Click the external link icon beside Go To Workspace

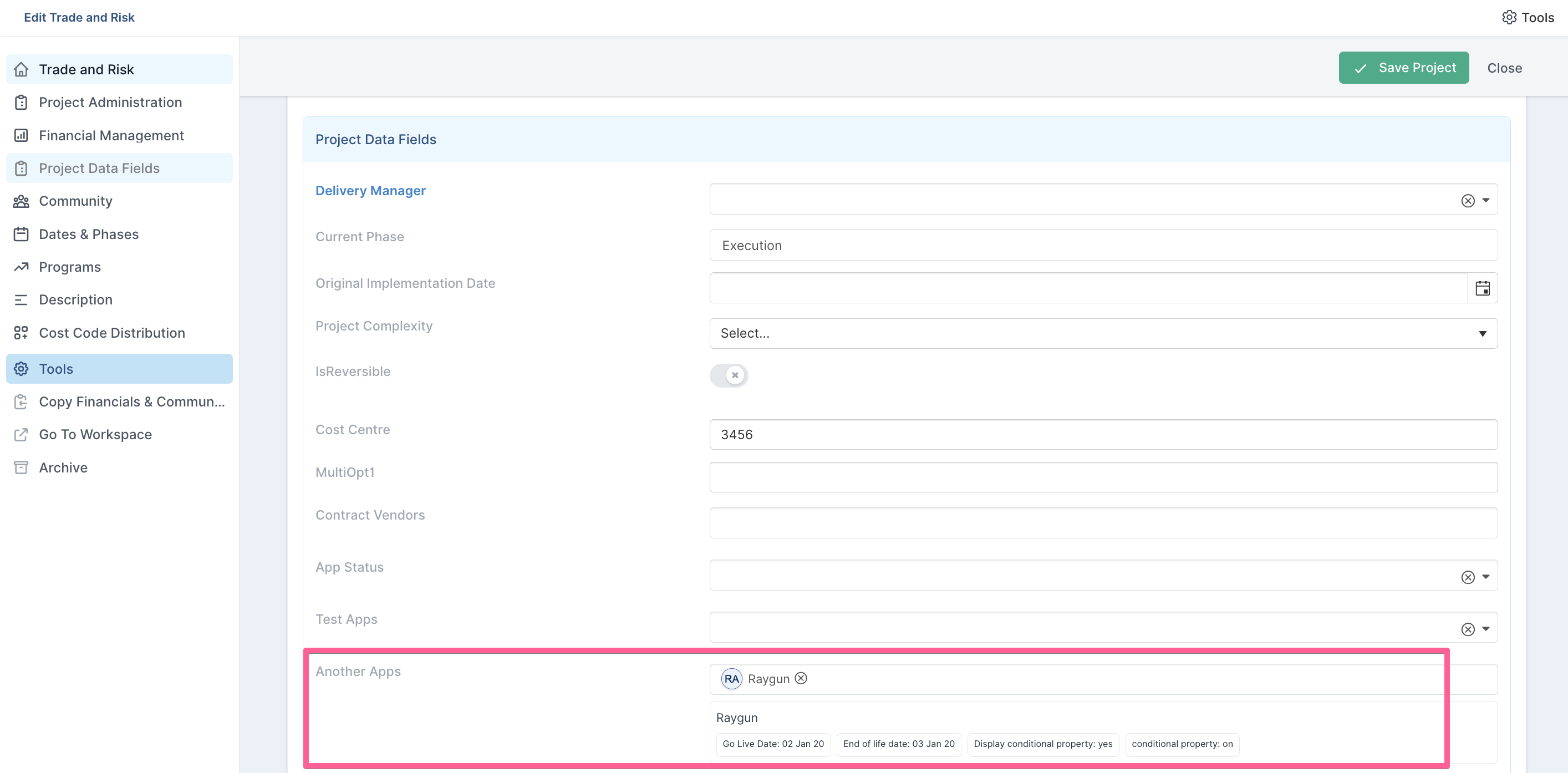[21, 435]
